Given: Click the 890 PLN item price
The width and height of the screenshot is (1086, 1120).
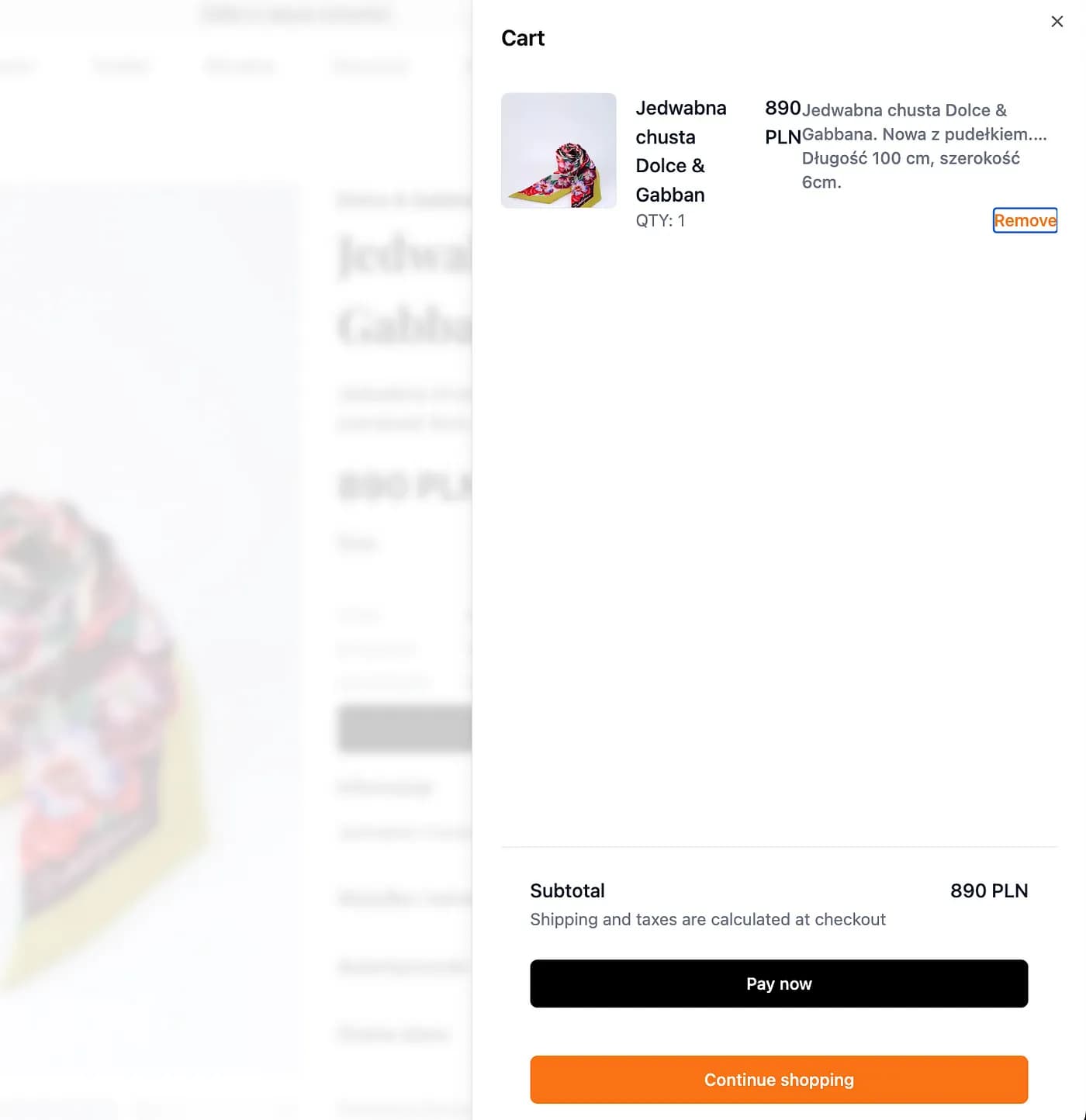Looking at the screenshot, I should pyautogui.click(x=783, y=123).
